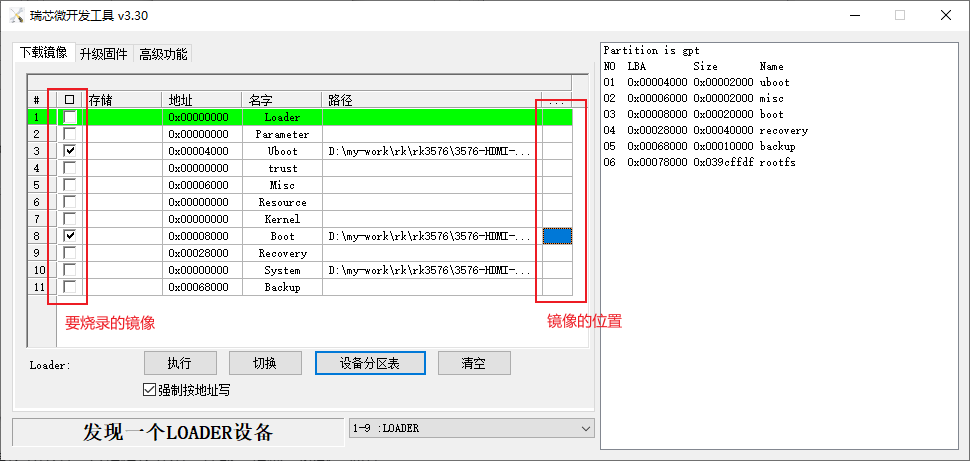Select the Resource name cell
Image resolution: width=970 pixels, height=461 pixels.
281,202
